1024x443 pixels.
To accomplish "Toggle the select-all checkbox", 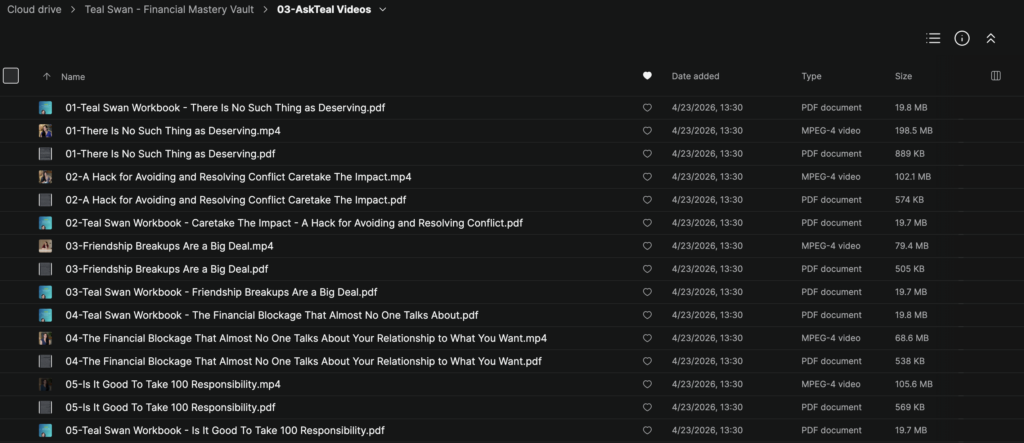I will (11, 76).
